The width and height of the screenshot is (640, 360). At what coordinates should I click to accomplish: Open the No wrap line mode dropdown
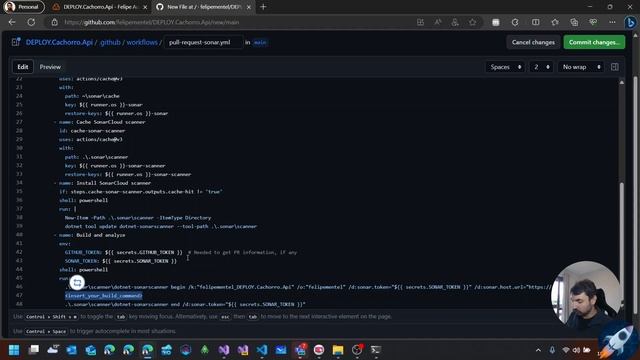click(x=581, y=67)
